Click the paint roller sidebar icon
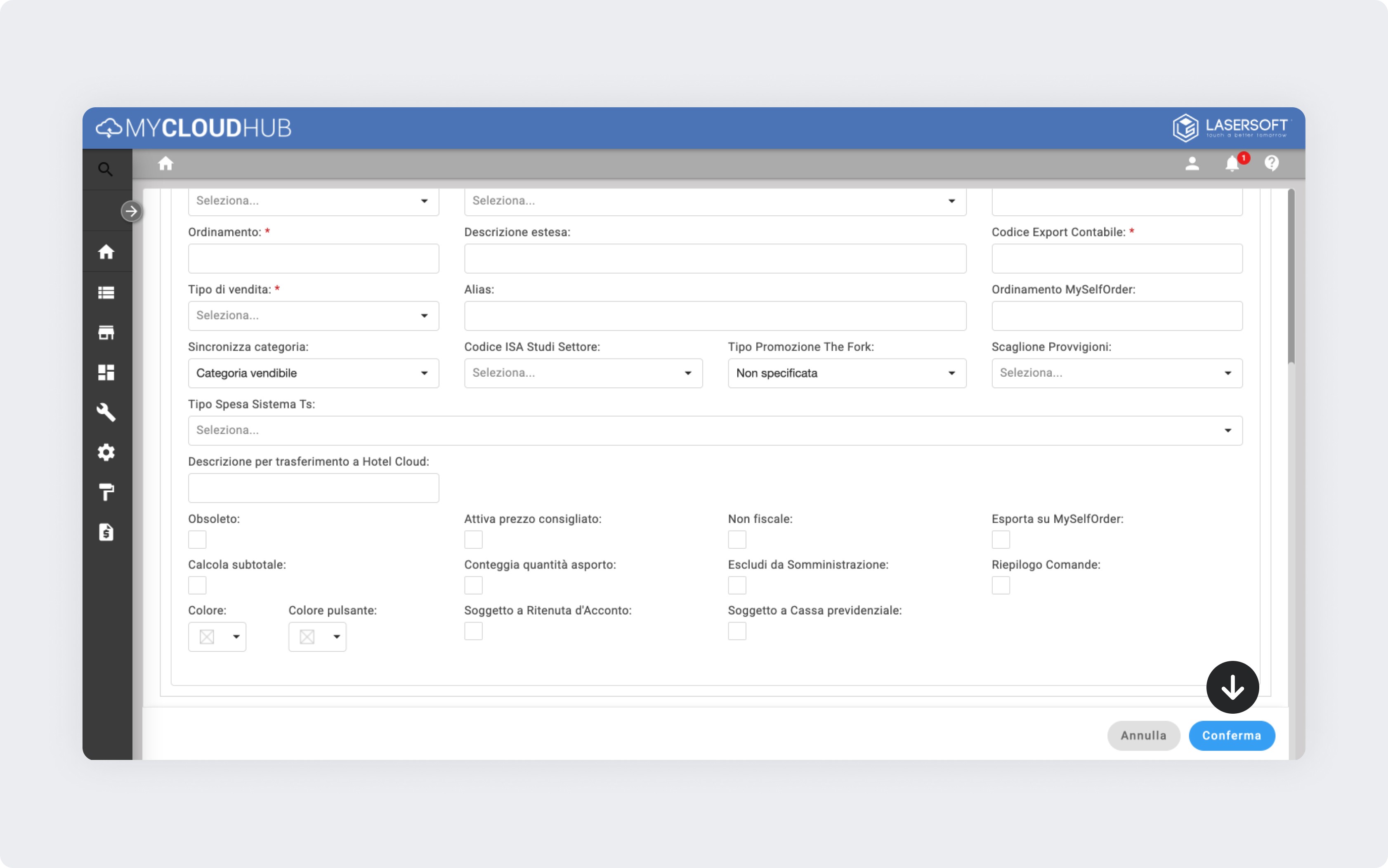This screenshot has height=868, width=1388. 106,492
